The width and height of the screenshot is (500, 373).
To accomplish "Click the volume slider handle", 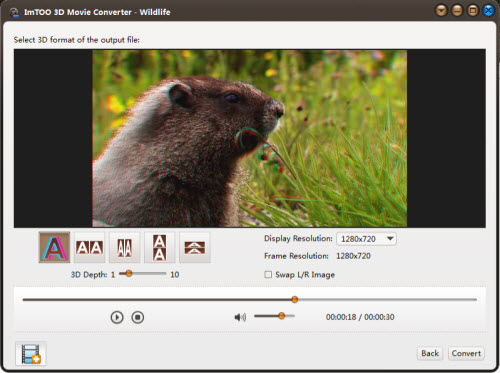I will pos(282,315).
